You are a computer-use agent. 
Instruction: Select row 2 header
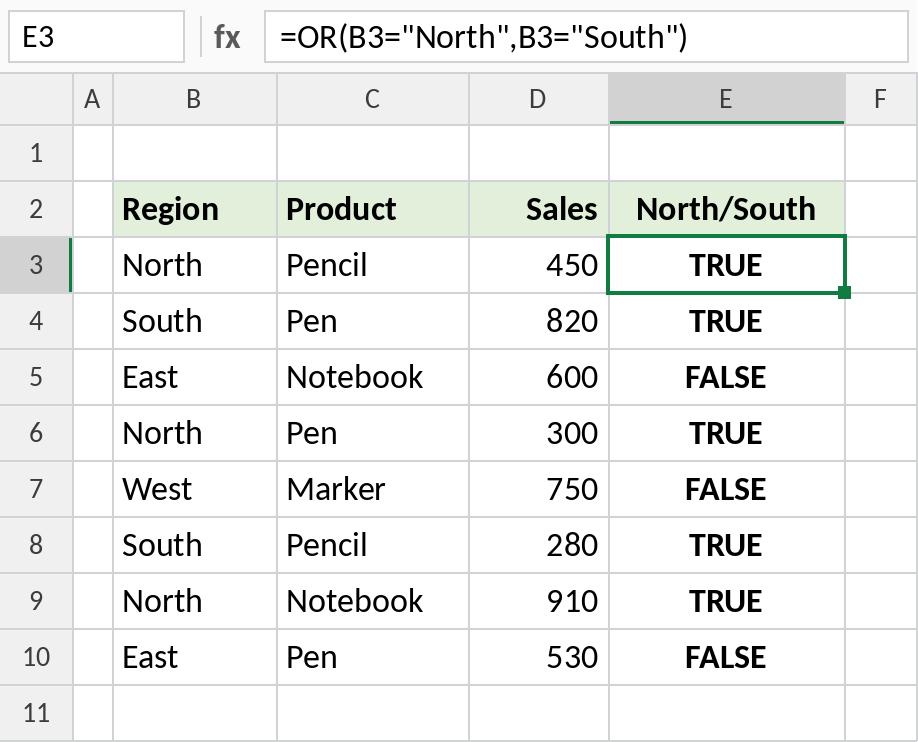coord(36,209)
